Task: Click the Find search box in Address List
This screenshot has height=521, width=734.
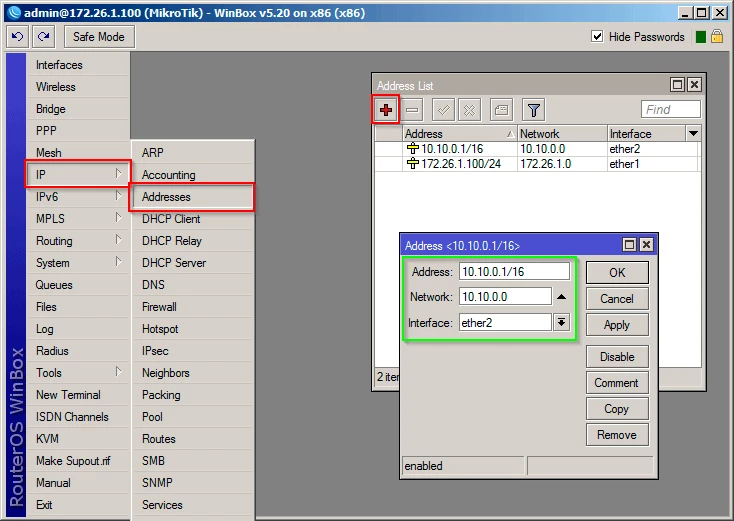Action: tap(671, 109)
